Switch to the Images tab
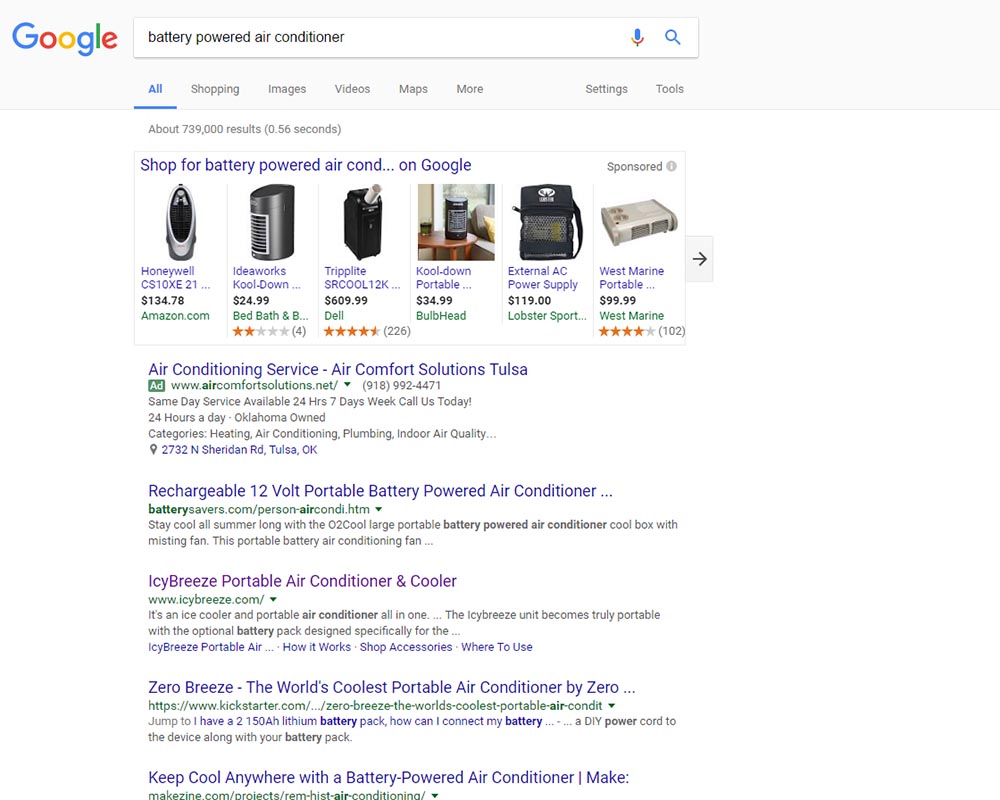 pos(287,89)
